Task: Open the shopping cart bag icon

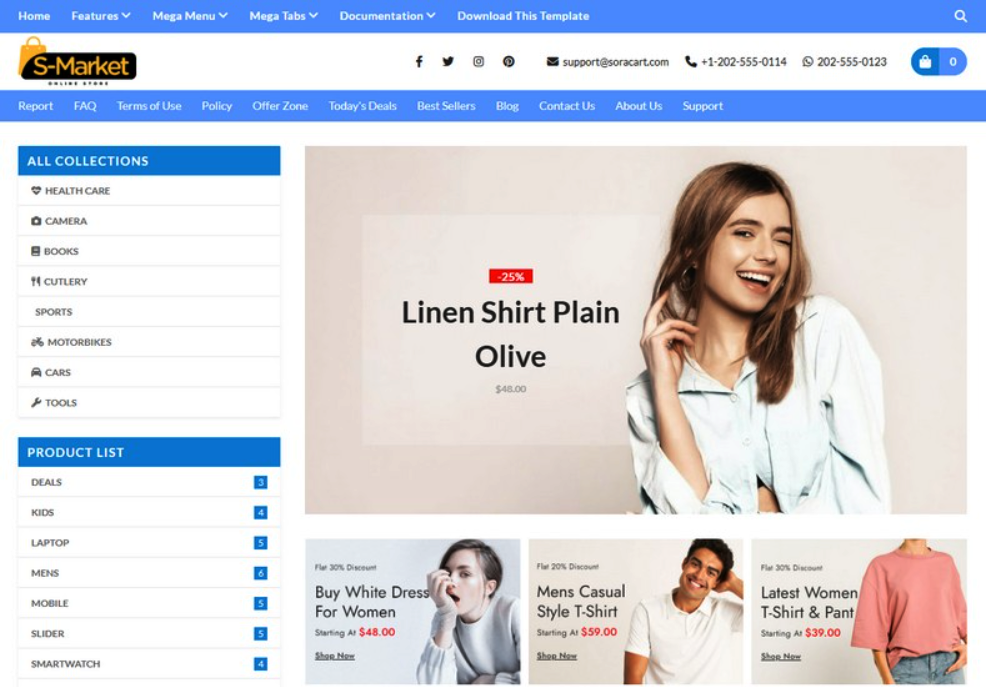Action: [926, 62]
